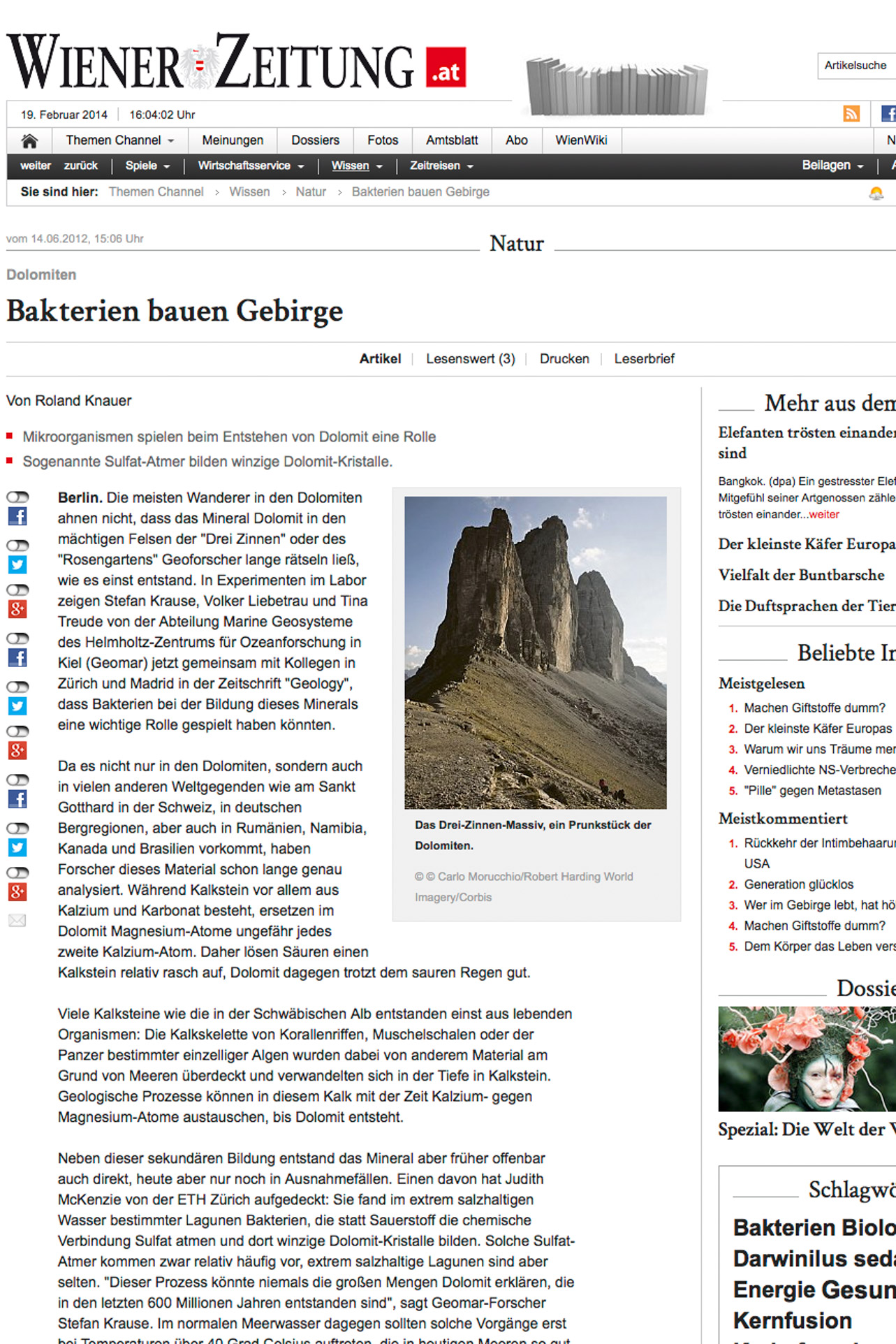Open the Wirtschaftsservice dropdown menu

[251, 166]
